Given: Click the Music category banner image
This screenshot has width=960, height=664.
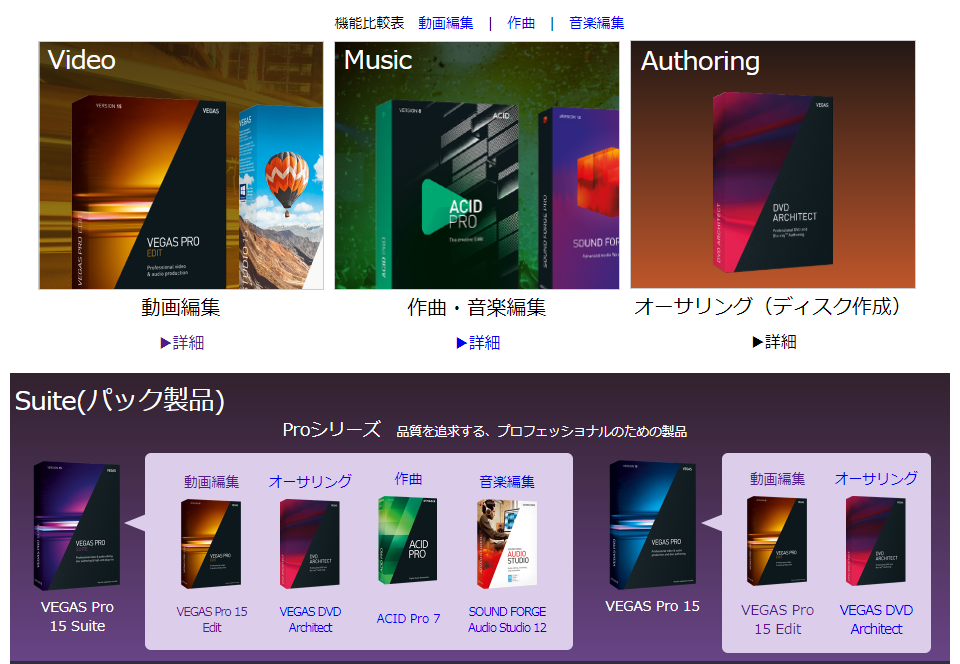Looking at the screenshot, I should click(x=477, y=165).
